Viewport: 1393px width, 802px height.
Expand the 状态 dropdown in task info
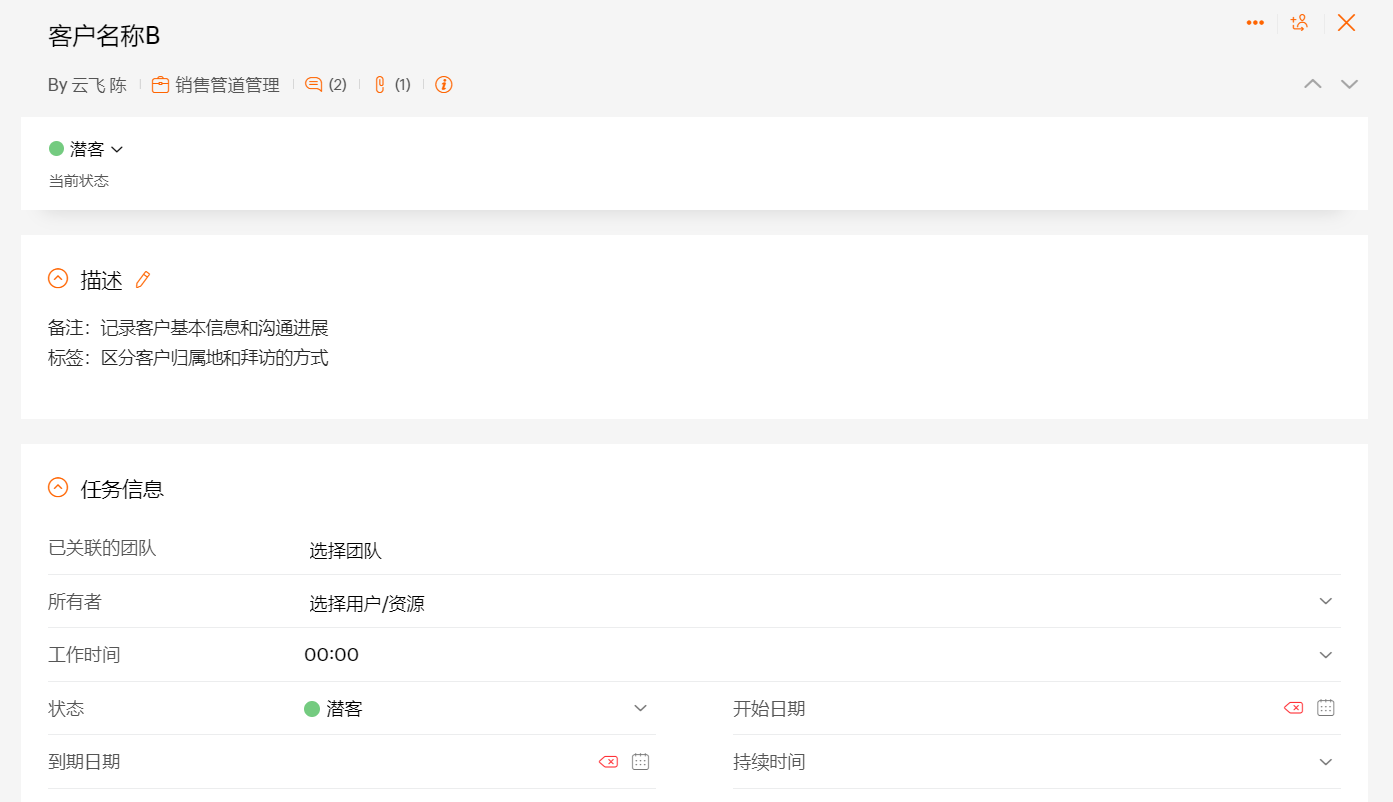[640, 707]
